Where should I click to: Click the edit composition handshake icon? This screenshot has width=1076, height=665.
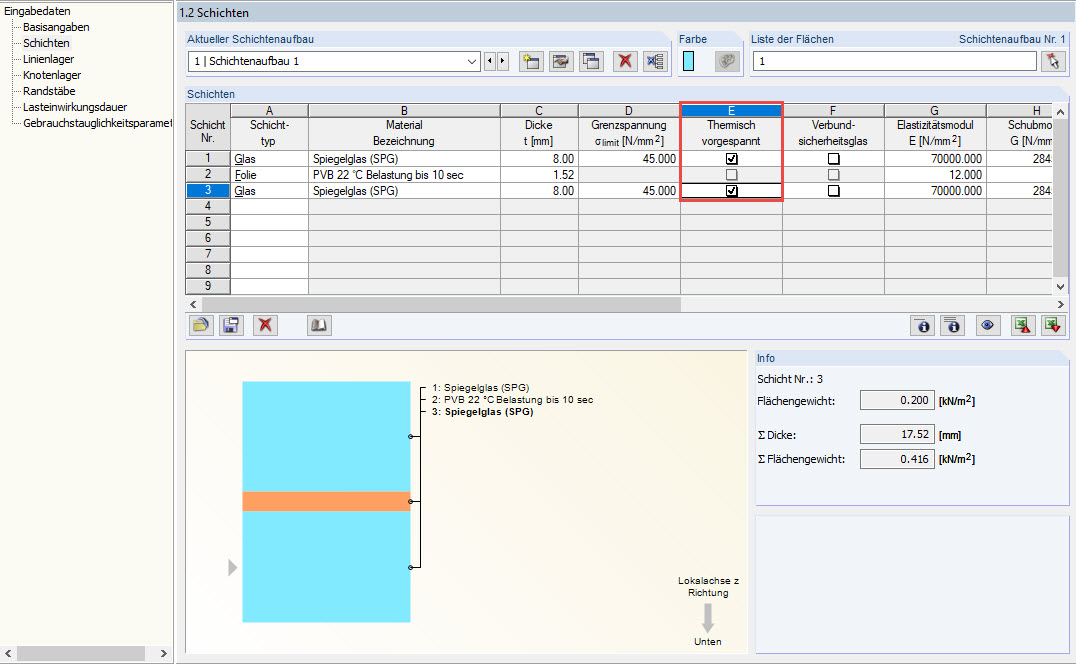pyautogui.click(x=561, y=62)
